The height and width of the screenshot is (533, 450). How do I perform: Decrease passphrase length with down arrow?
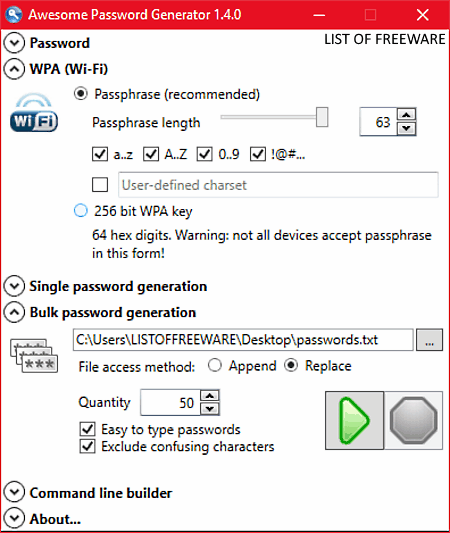[x=406, y=128]
